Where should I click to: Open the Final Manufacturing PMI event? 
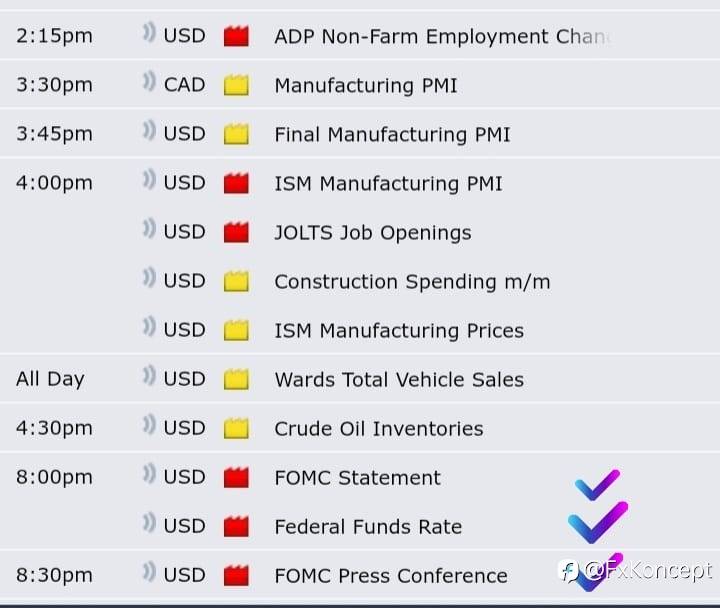[392, 135]
